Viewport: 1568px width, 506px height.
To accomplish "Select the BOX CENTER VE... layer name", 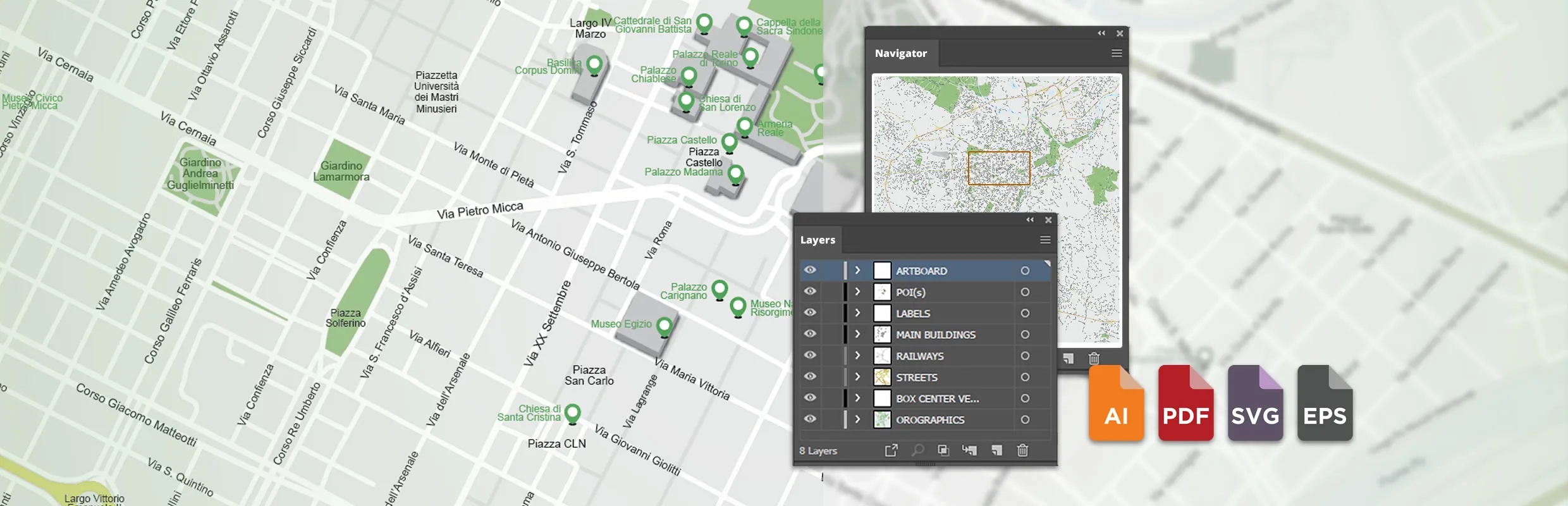I will point(938,398).
